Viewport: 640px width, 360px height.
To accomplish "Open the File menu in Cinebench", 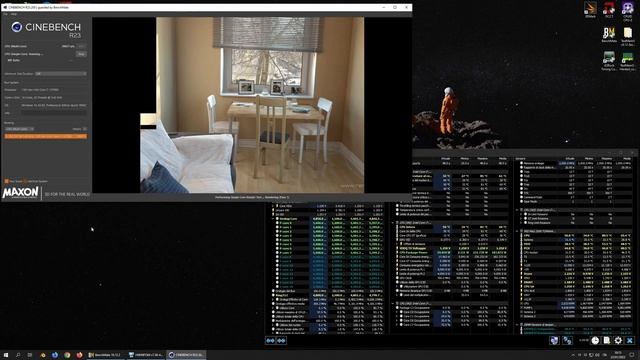I will [x=5, y=14].
